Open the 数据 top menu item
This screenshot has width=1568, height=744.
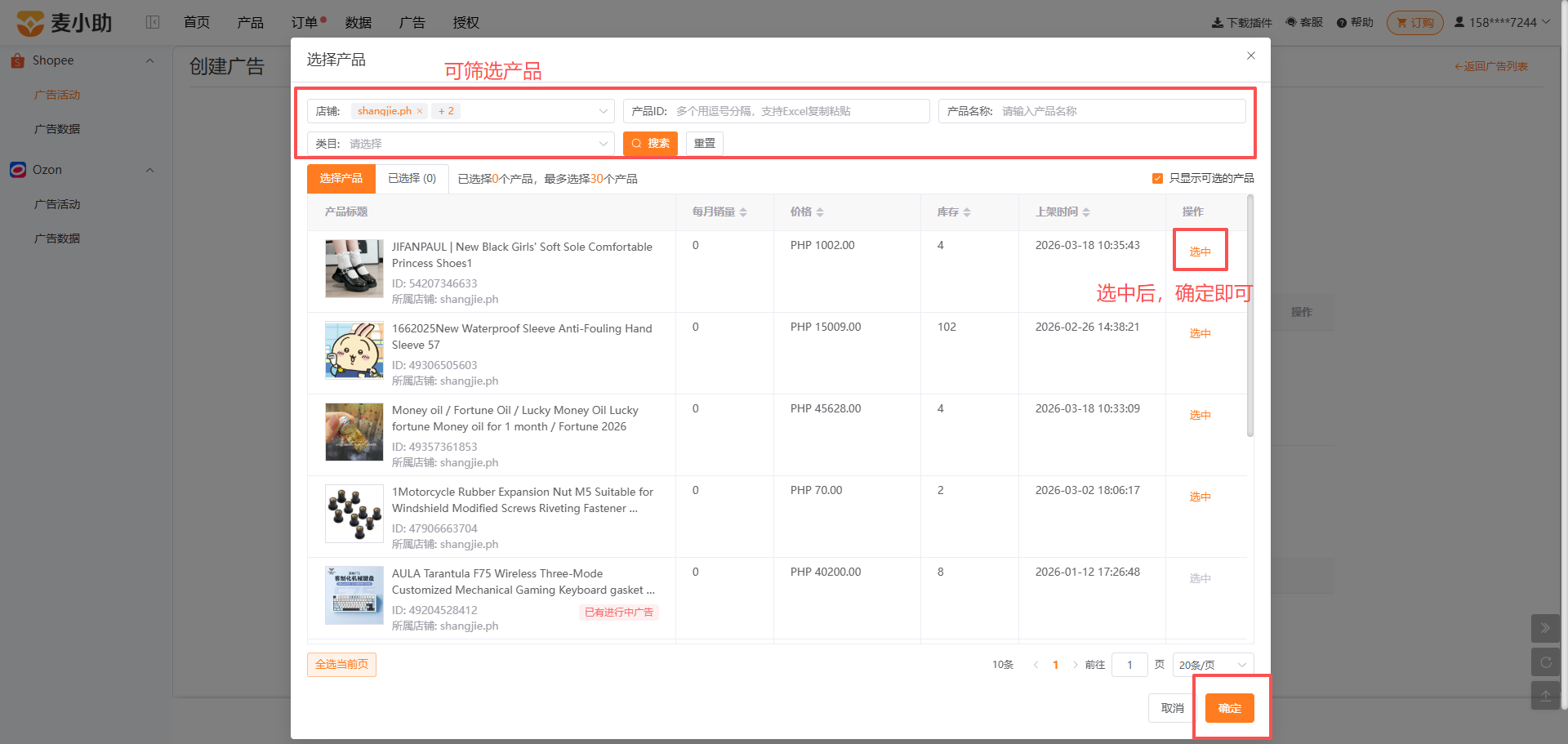coord(359,23)
